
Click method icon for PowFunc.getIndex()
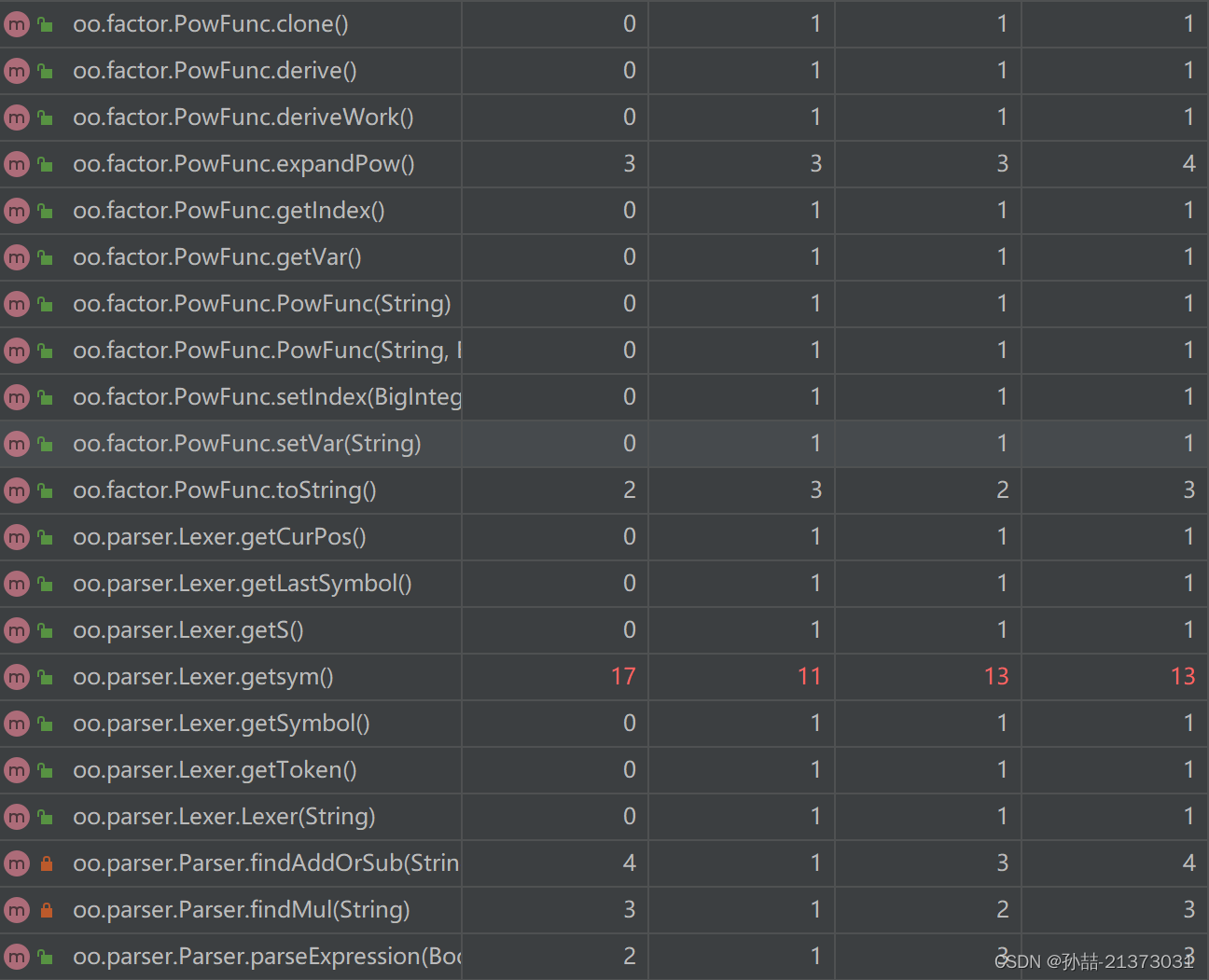point(17,211)
